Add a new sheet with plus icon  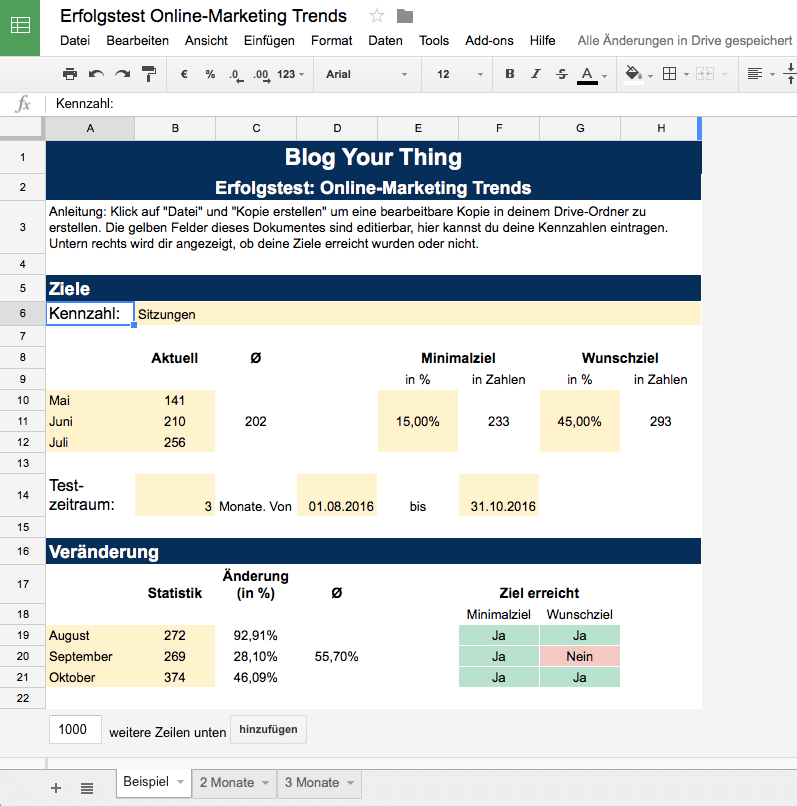click(x=56, y=787)
